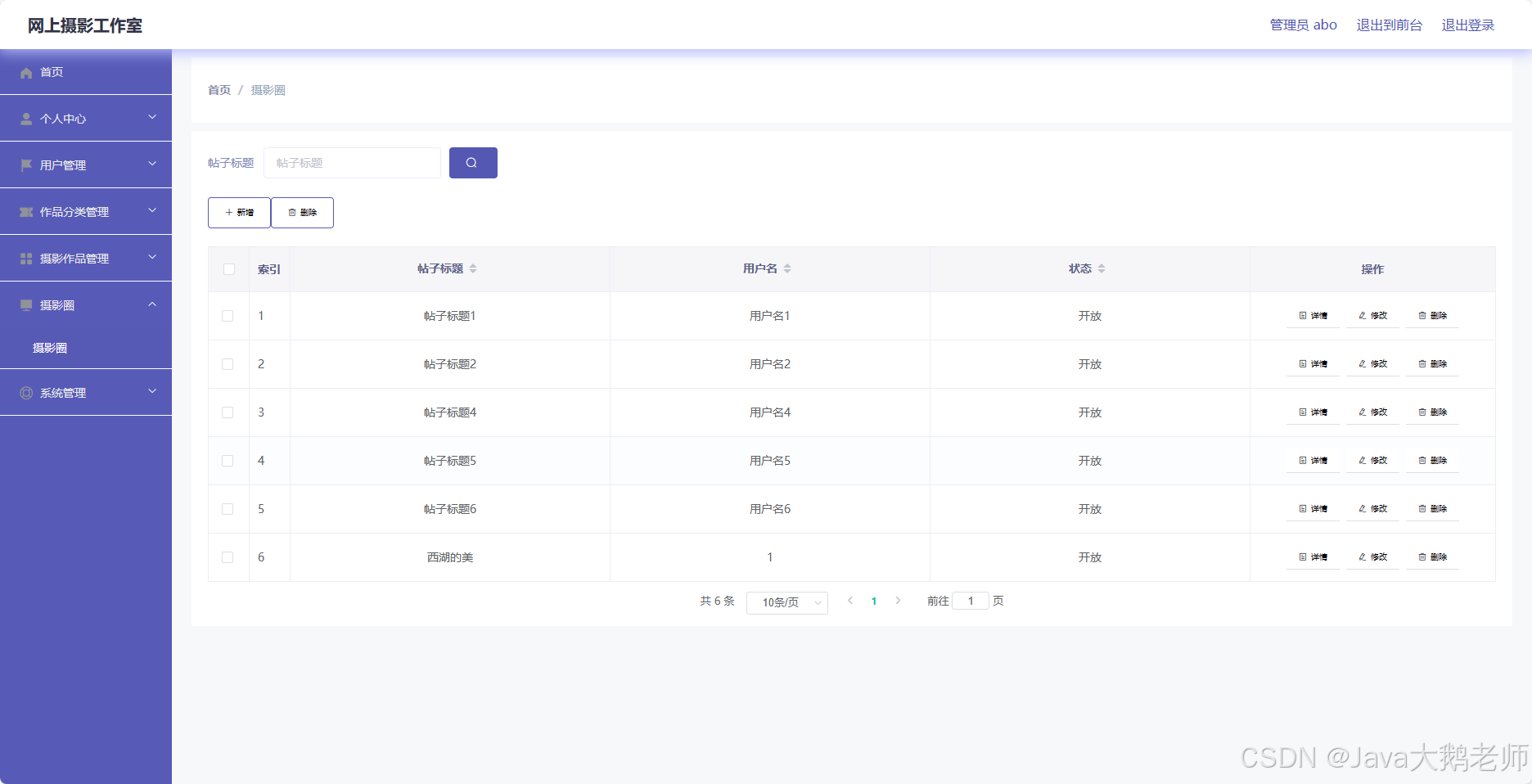This screenshot has width=1532, height=784.
Task: Open the 10条/页 page size dropdown
Action: [x=787, y=603]
